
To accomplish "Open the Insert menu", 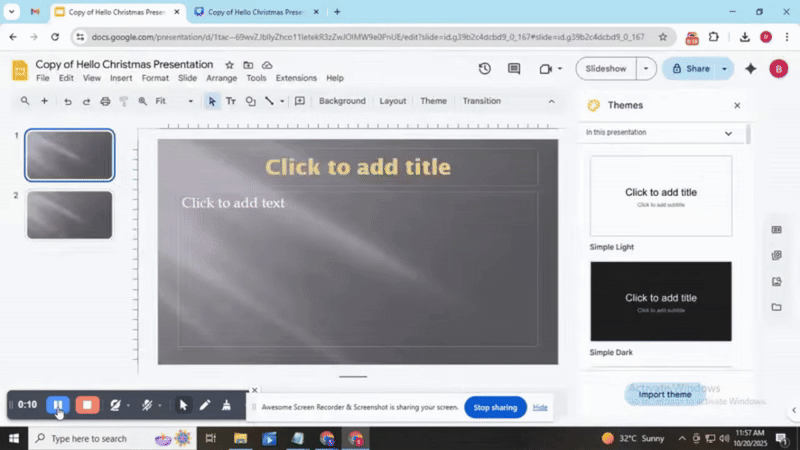I will click(121, 78).
